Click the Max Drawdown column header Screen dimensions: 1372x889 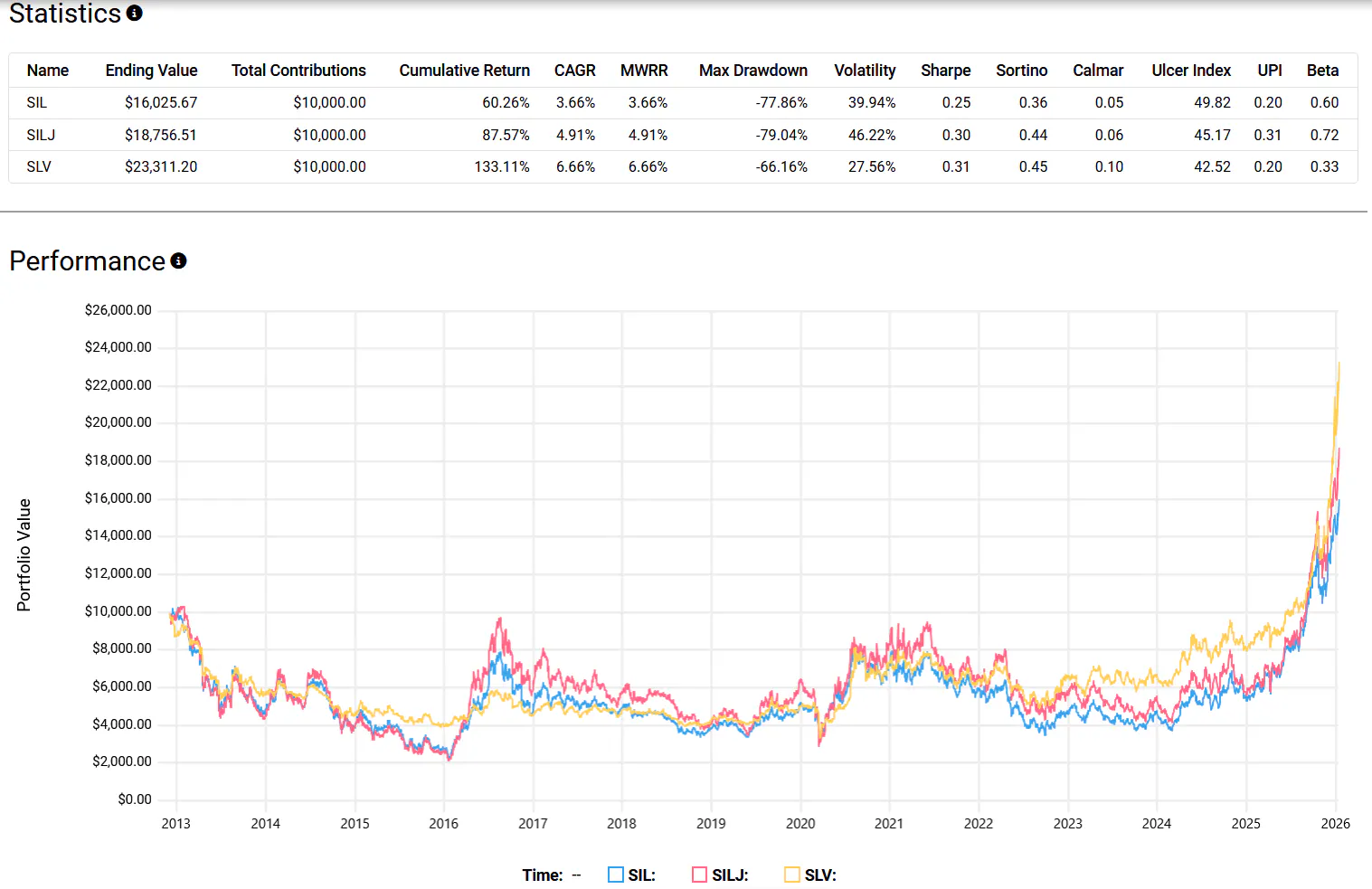tap(753, 71)
